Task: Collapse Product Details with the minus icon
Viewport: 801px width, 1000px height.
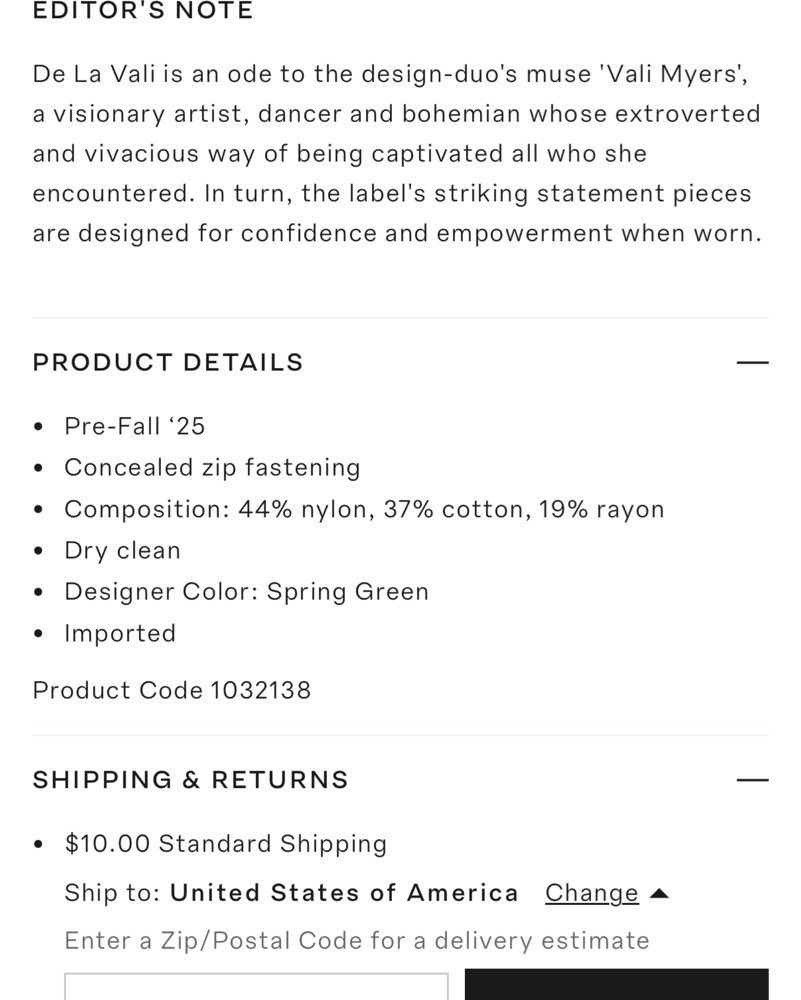Action: [x=752, y=362]
